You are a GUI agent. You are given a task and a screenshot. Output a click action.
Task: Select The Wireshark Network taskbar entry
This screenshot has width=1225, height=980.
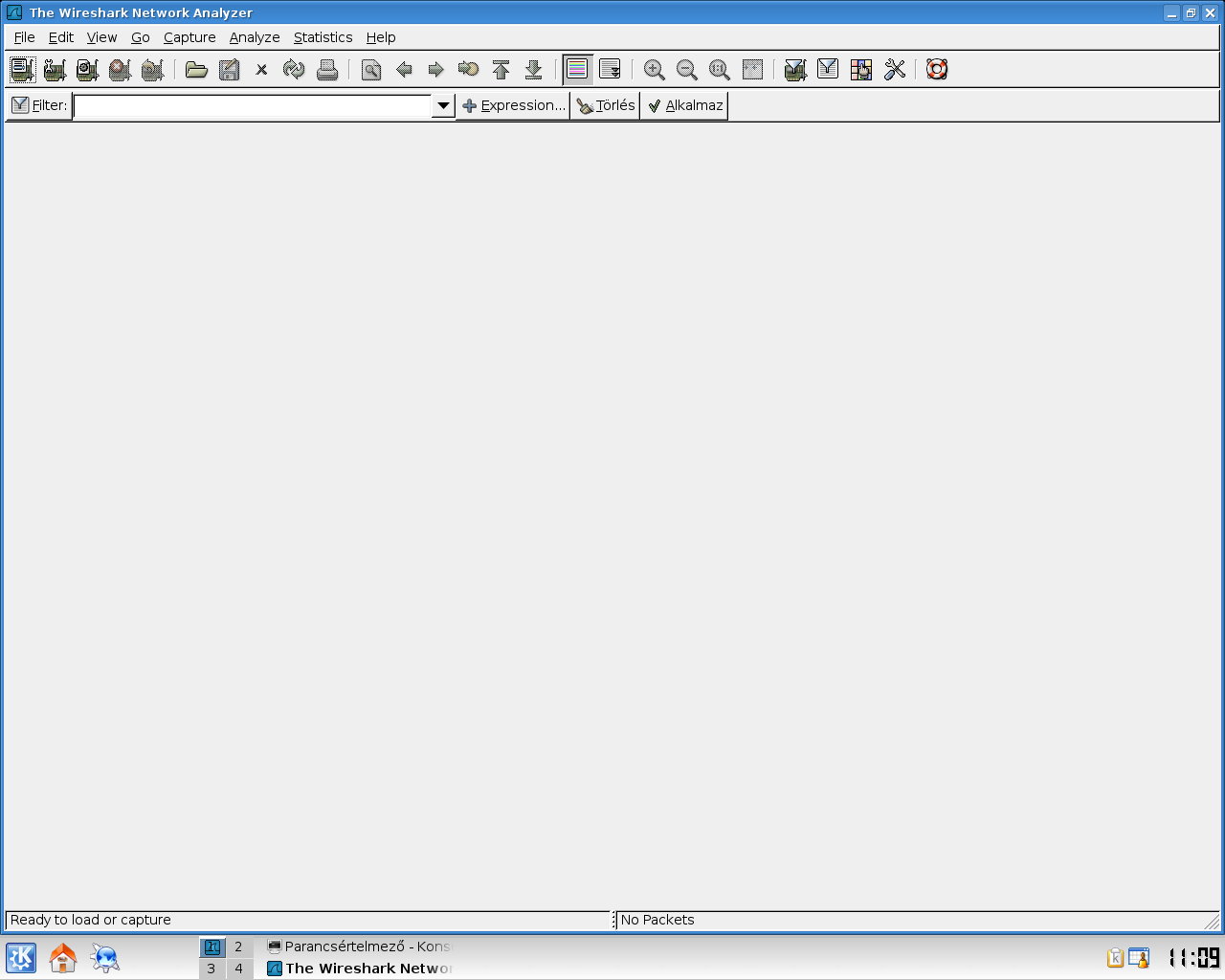360,969
